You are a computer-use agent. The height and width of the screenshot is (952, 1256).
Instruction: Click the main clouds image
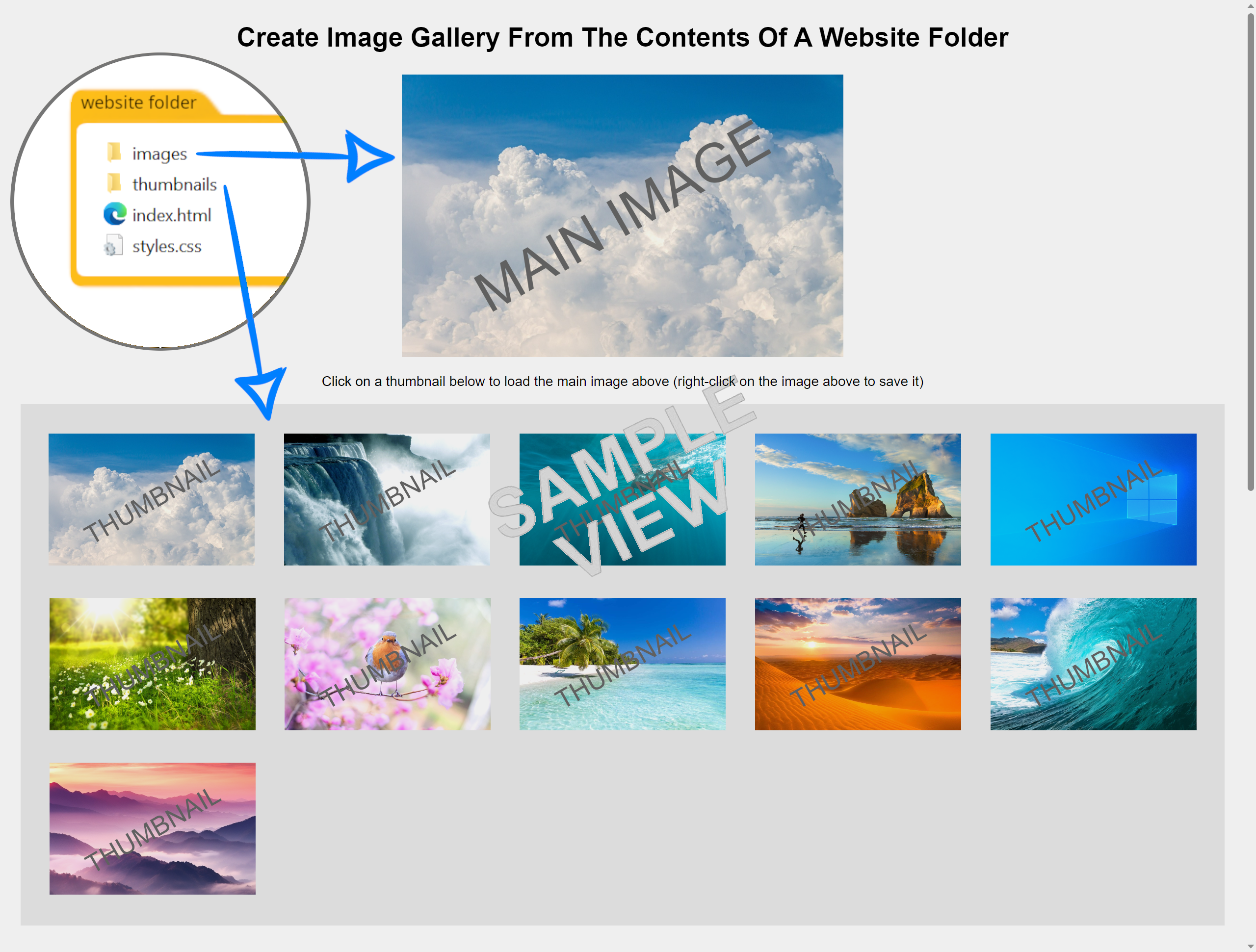tap(622, 216)
